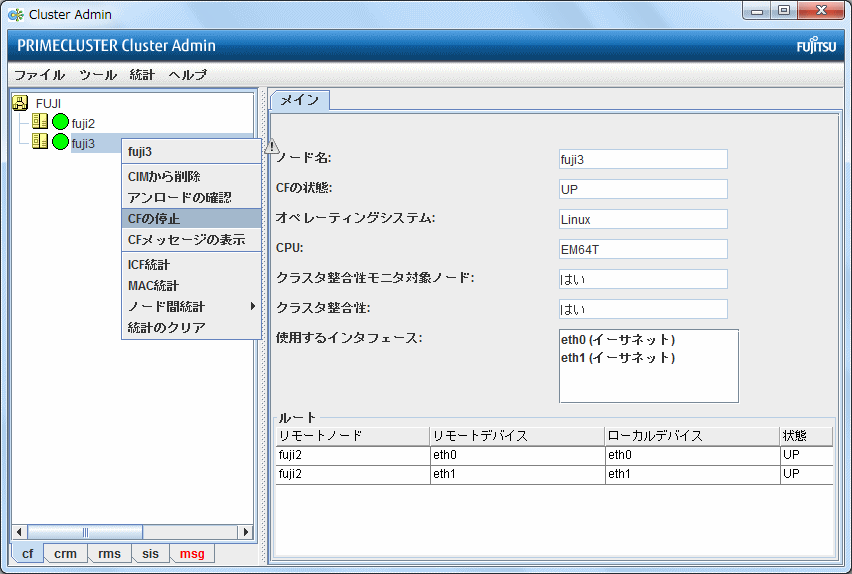Click the eth1 remote device cell

(517, 474)
